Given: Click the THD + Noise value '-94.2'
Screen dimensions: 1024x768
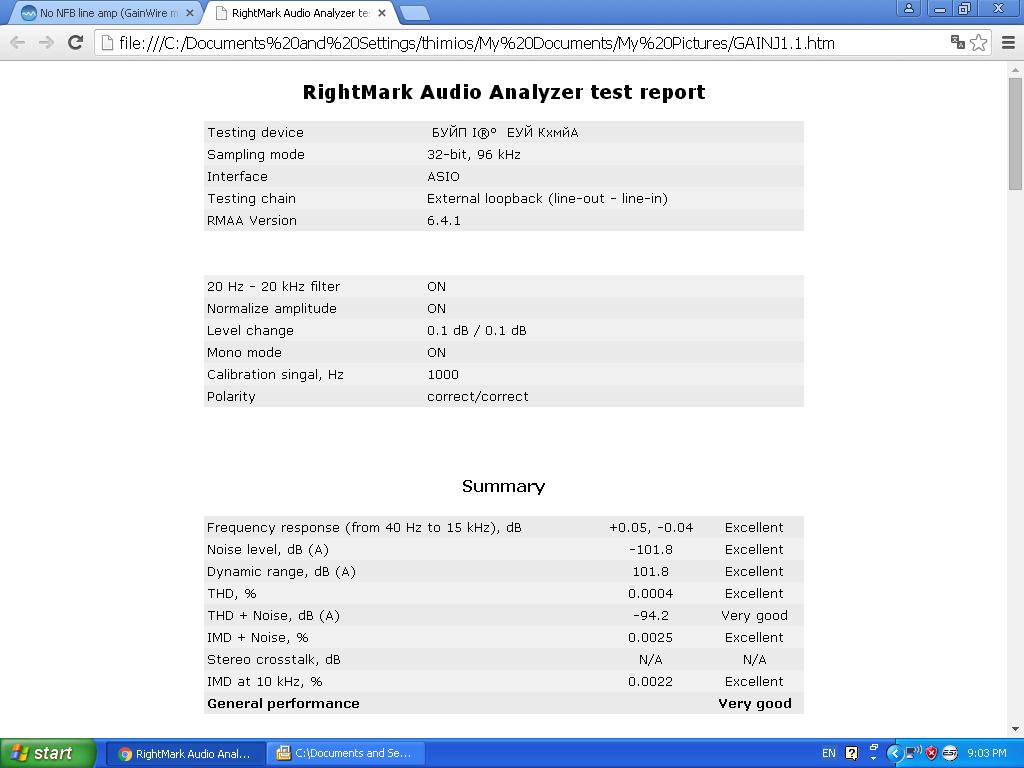Looking at the screenshot, I should point(650,616).
